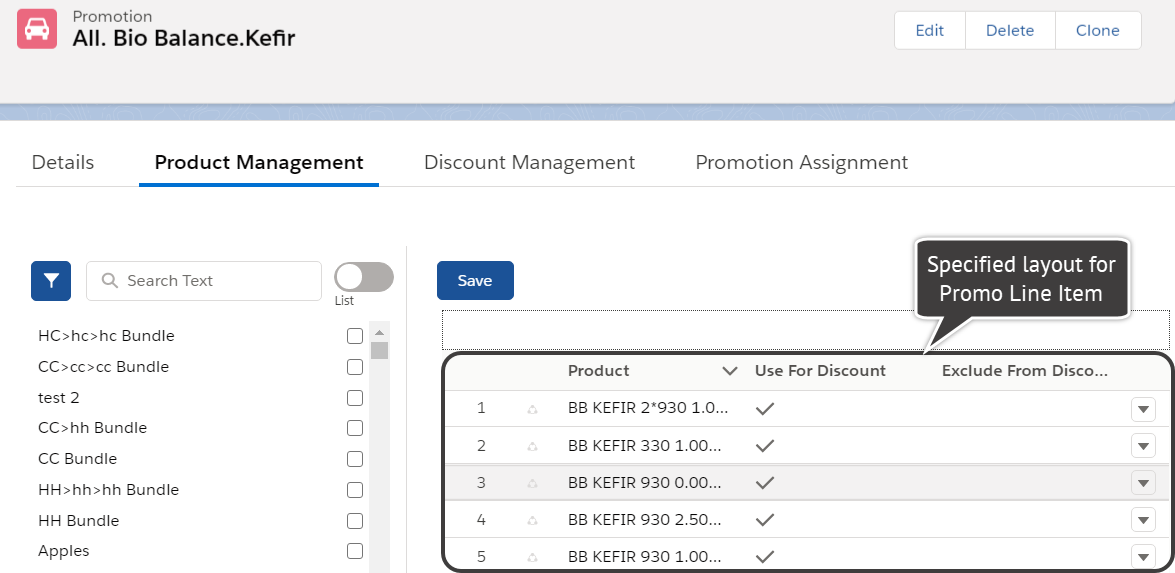Save the product changes
This screenshot has height=573, width=1175.
coord(475,280)
